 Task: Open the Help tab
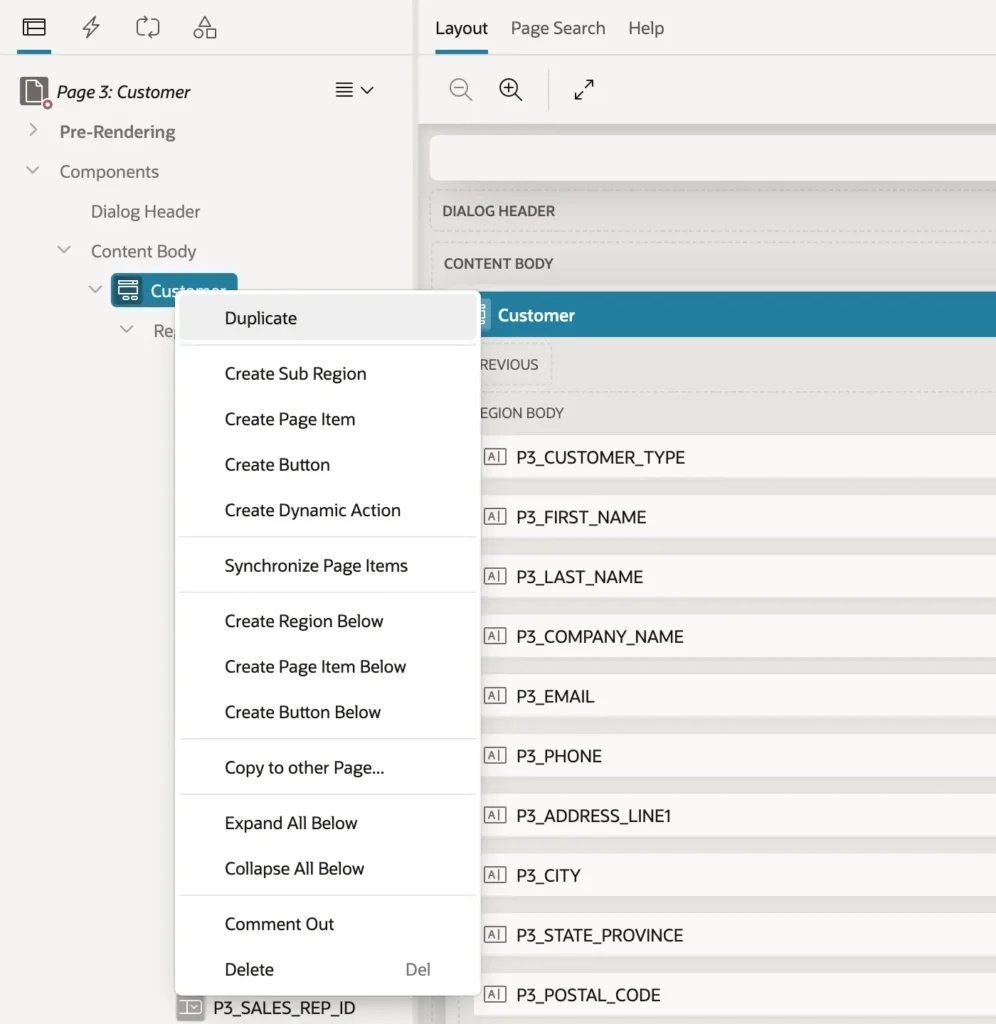[646, 28]
